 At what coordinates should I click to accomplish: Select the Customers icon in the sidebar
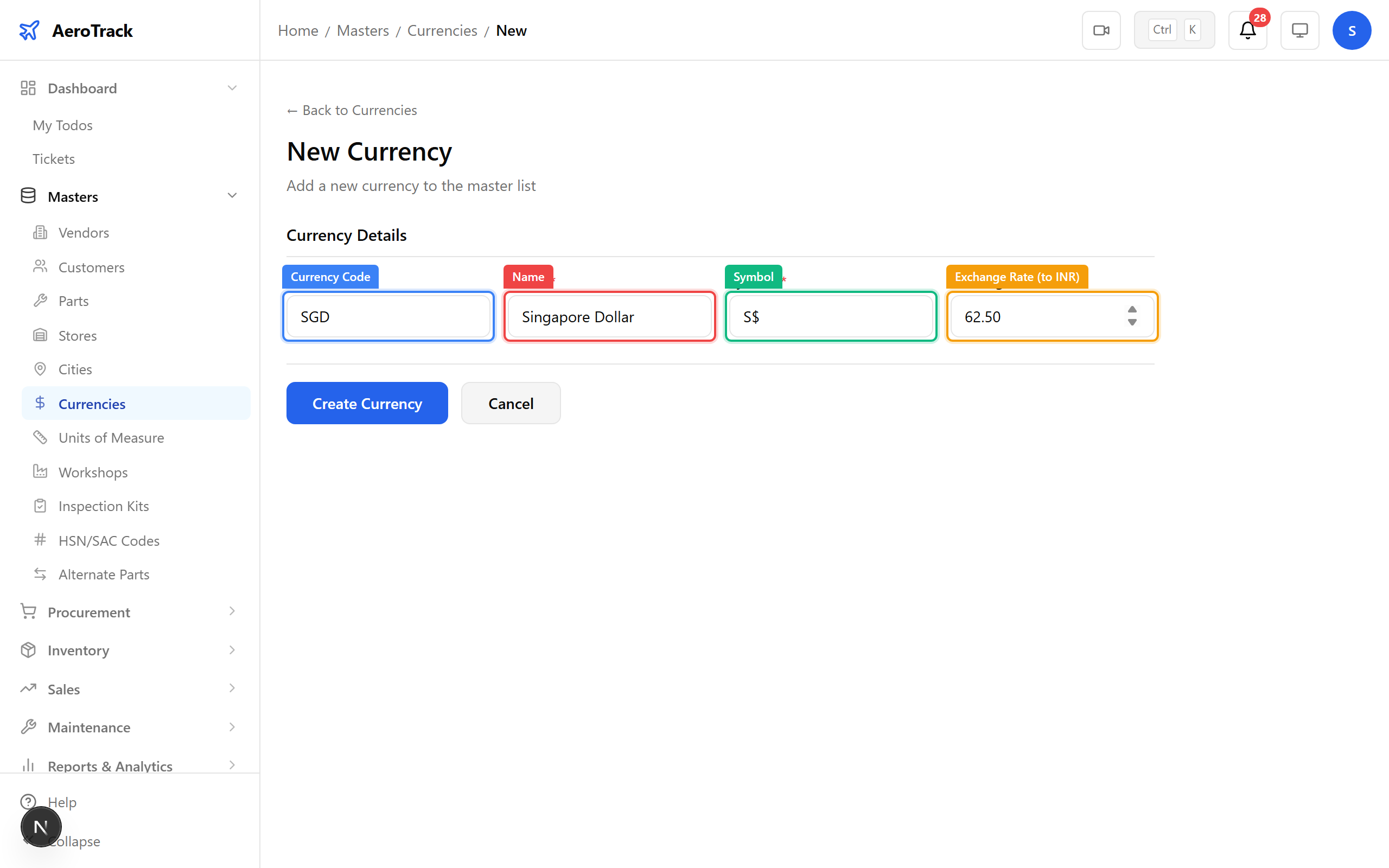[40, 266]
